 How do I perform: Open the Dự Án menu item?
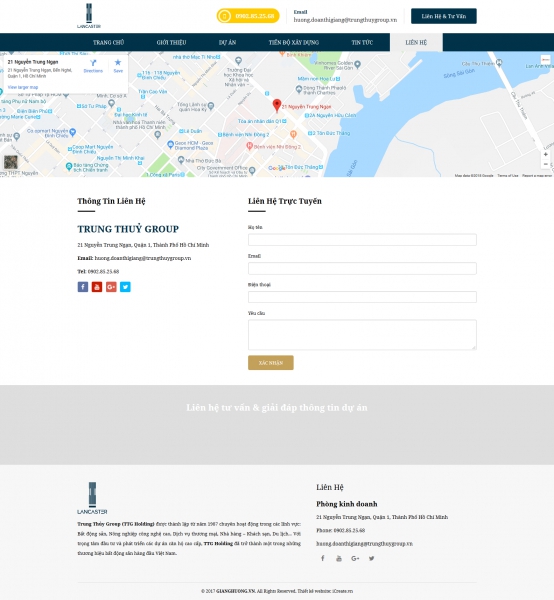(x=227, y=42)
